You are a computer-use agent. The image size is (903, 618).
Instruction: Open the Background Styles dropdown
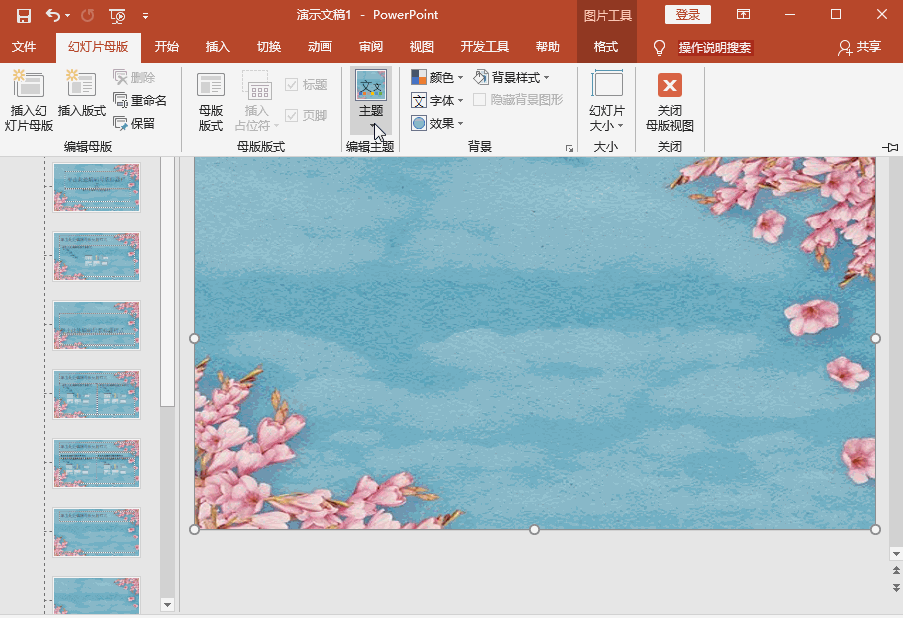511,77
